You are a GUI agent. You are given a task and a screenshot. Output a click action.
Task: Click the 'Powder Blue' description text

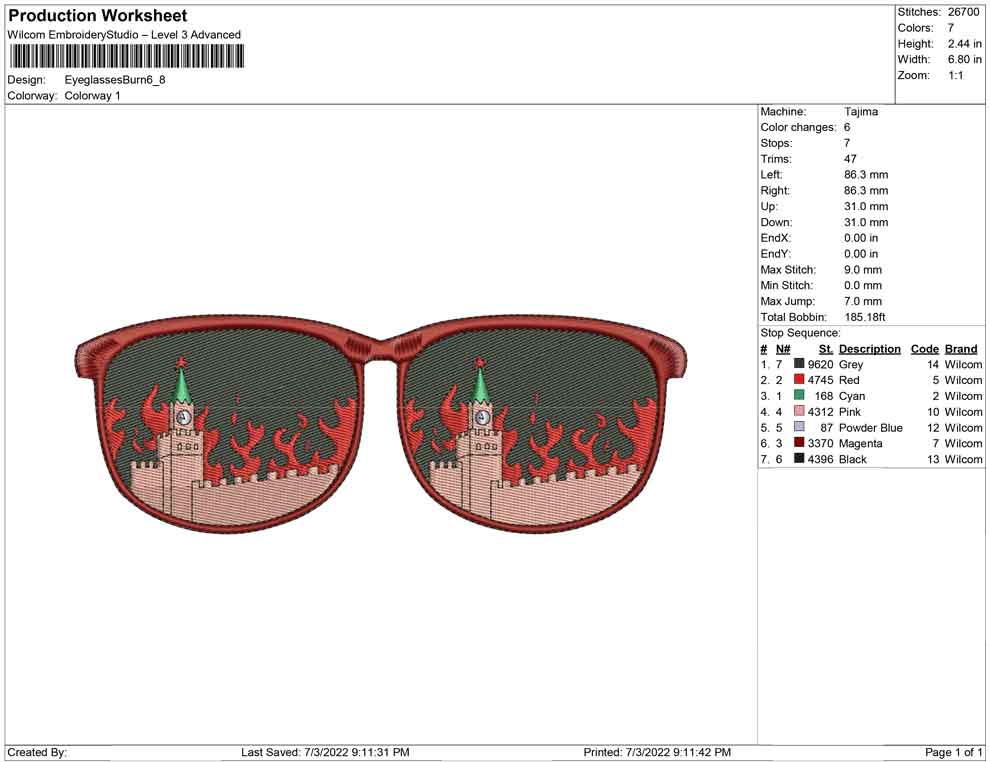pos(870,427)
